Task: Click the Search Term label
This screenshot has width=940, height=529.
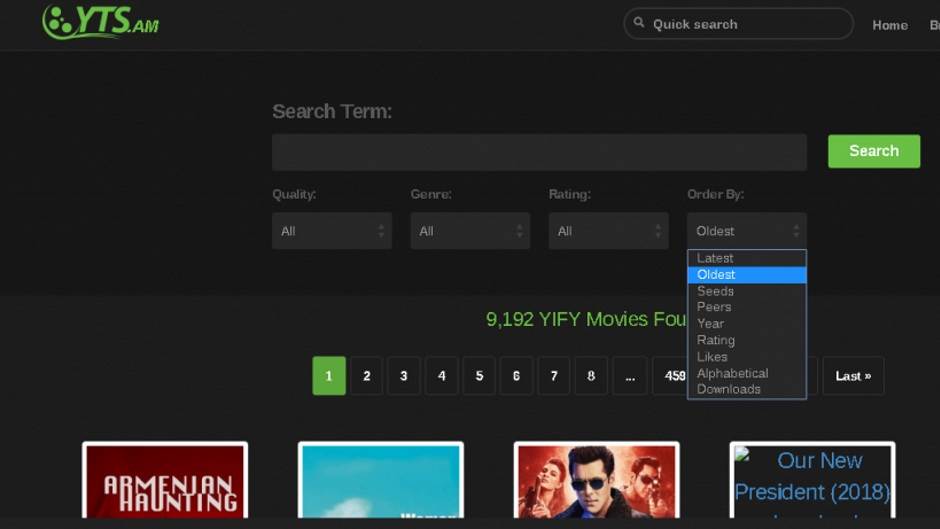Action: [x=332, y=112]
